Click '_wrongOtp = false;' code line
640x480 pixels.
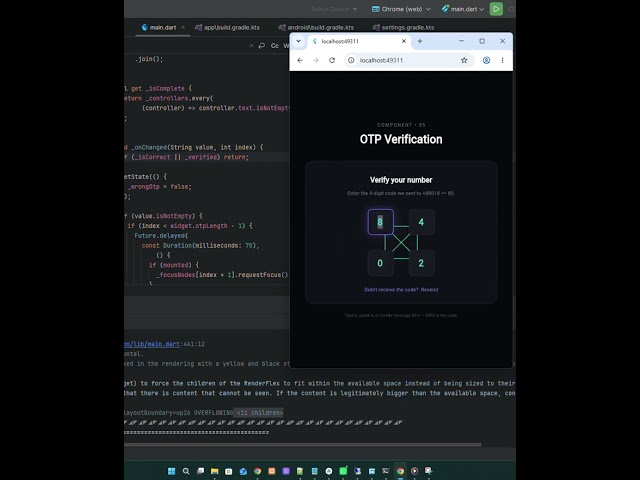[160, 187]
